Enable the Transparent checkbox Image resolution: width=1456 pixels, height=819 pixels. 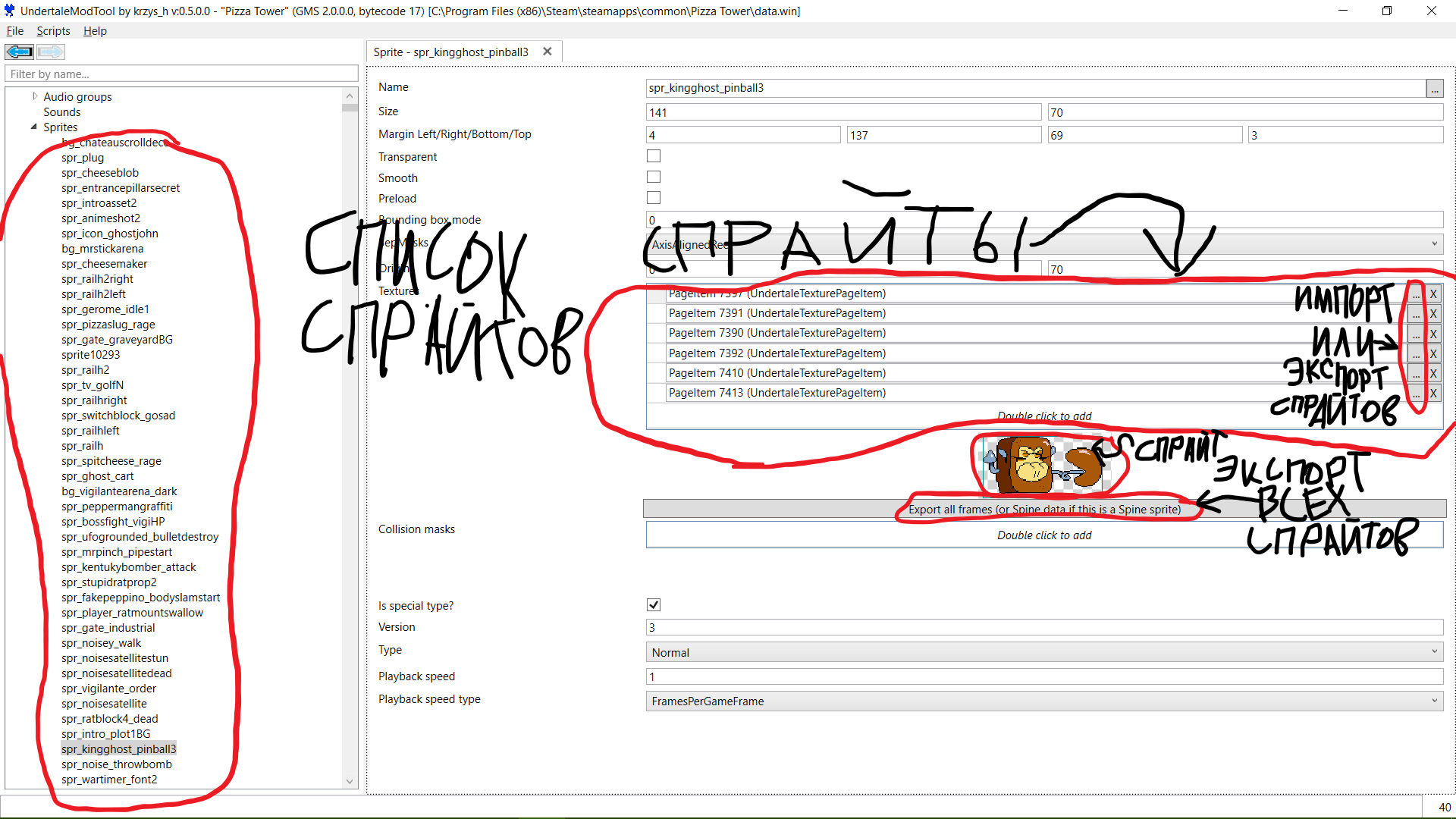coord(654,156)
